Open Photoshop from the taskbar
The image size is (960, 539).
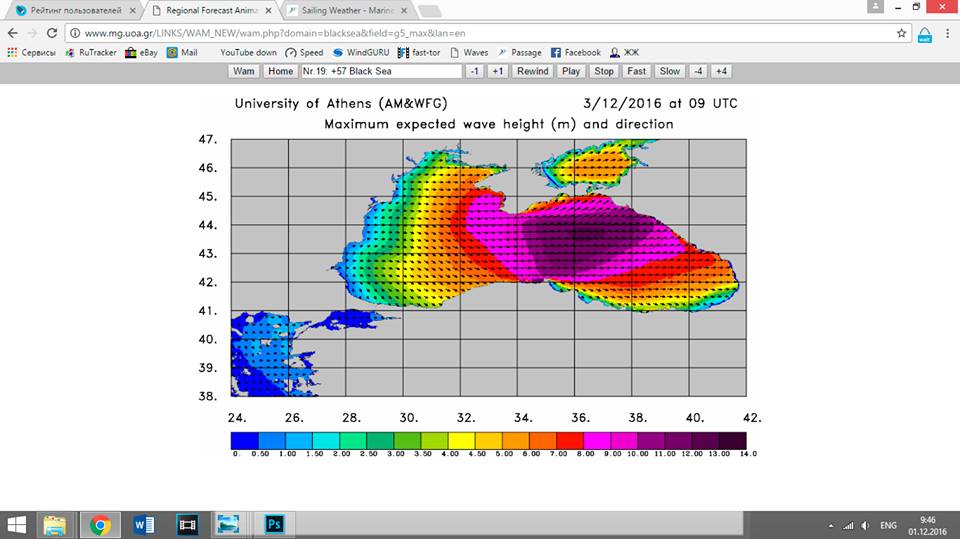pyautogui.click(x=272, y=523)
